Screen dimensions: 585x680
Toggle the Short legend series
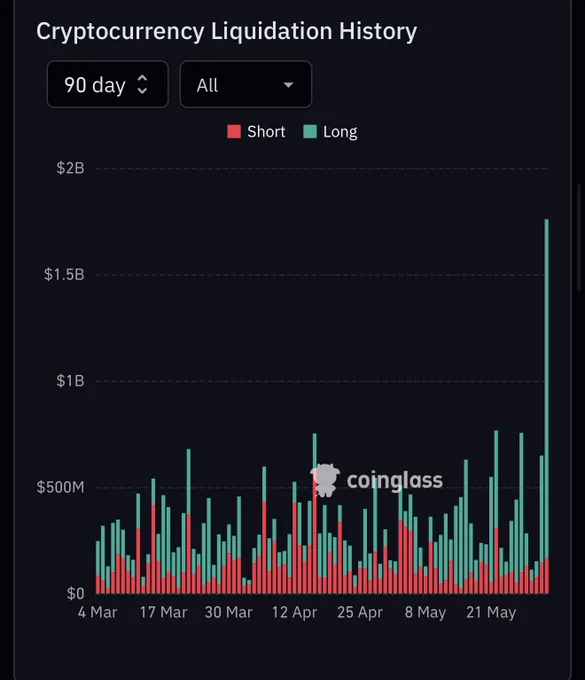(256, 131)
